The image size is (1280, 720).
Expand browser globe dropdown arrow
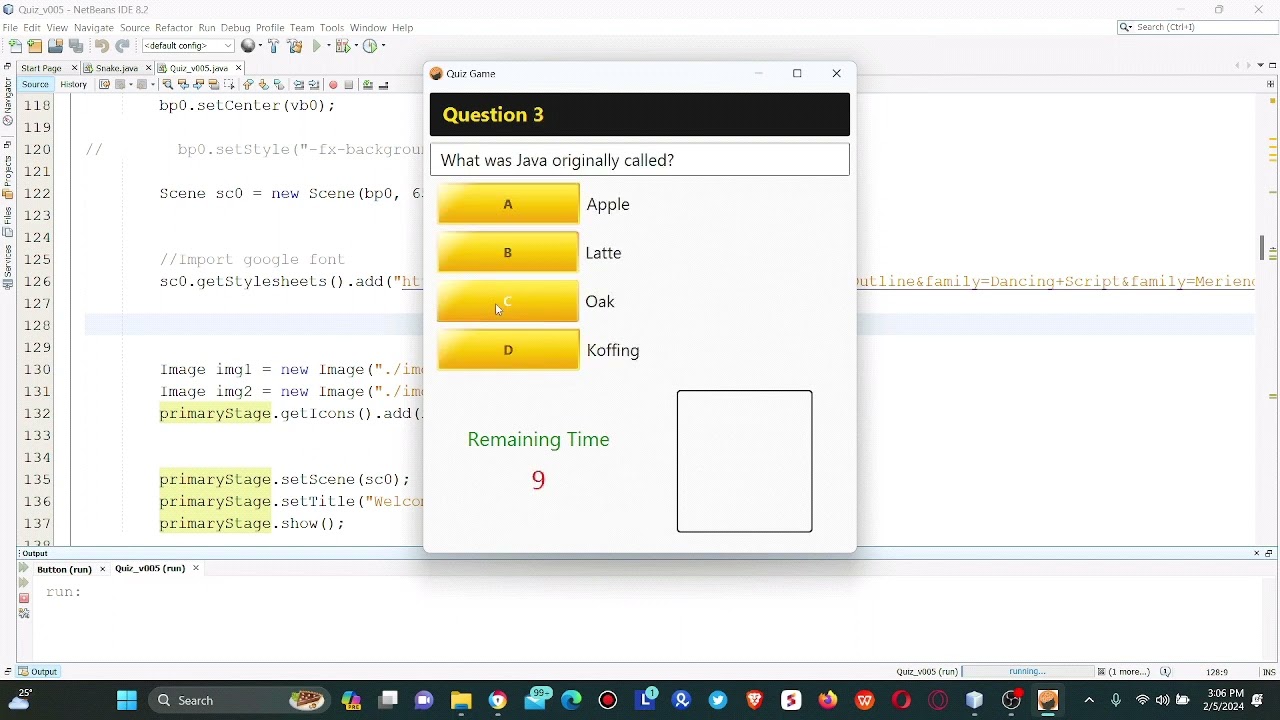[260, 46]
